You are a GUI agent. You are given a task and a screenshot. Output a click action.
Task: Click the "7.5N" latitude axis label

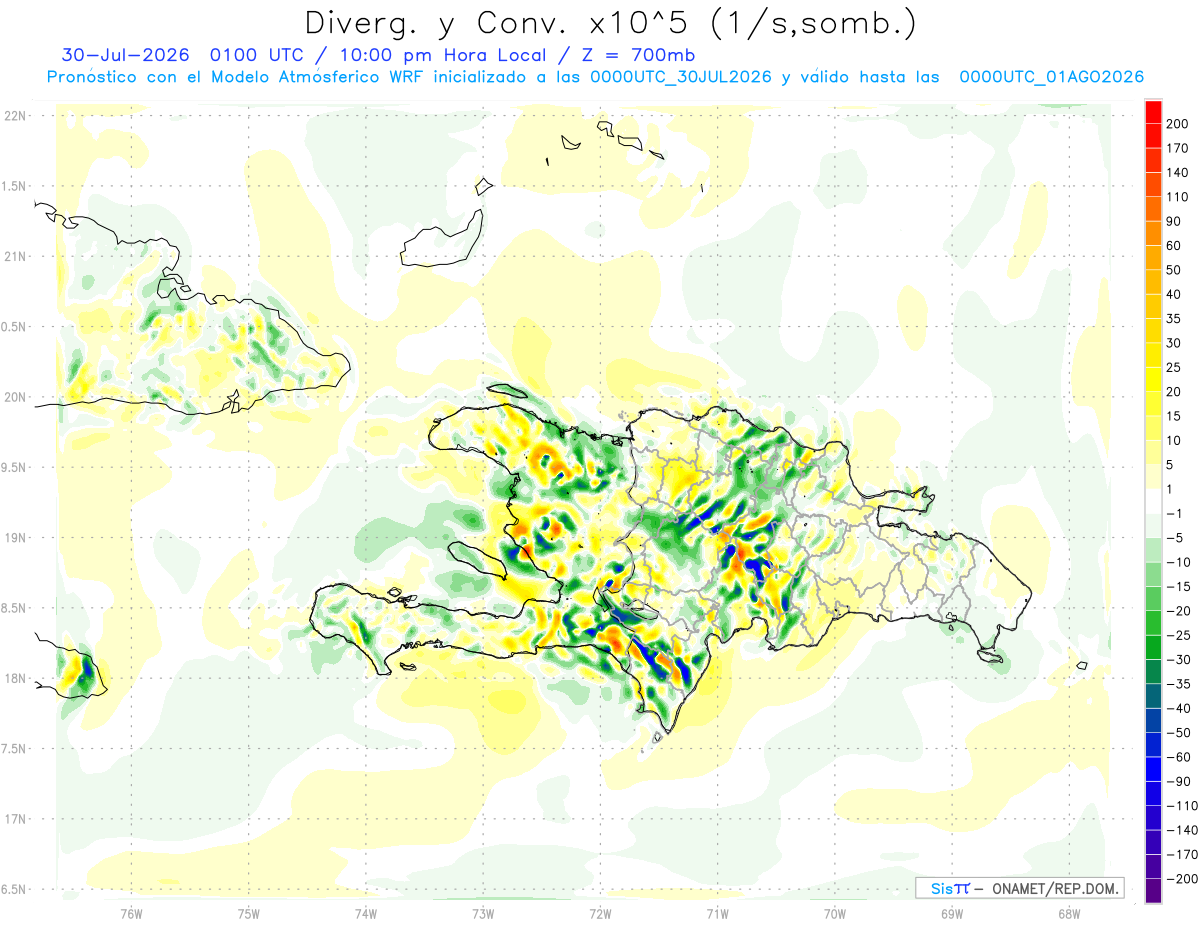point(13,749)
